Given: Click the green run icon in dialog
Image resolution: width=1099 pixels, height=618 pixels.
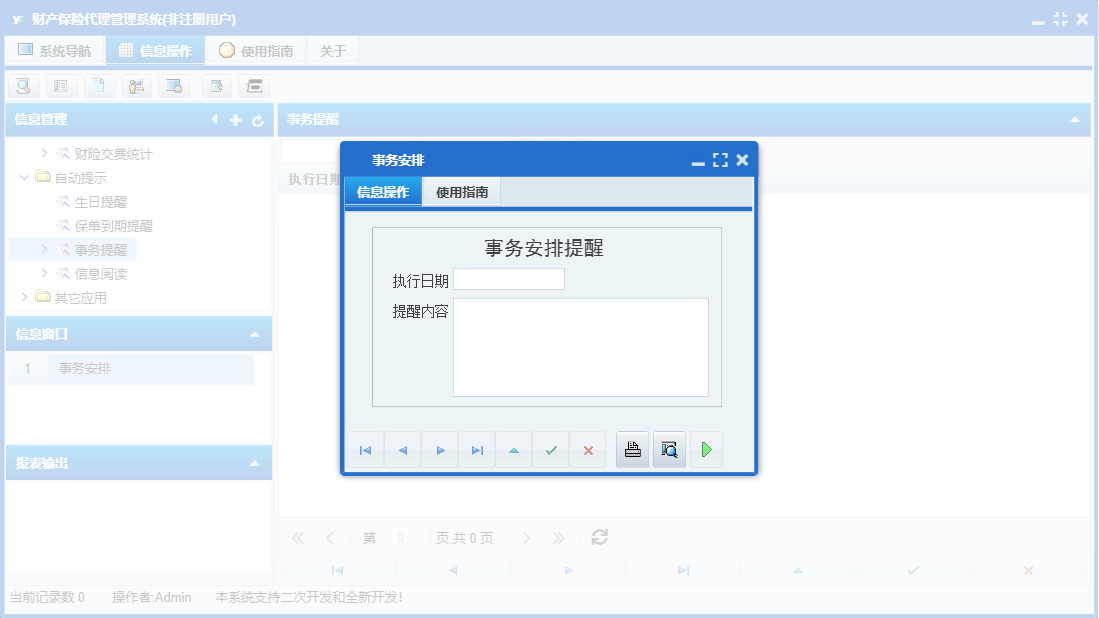Looking at the screenshot, I should [706, 449].
